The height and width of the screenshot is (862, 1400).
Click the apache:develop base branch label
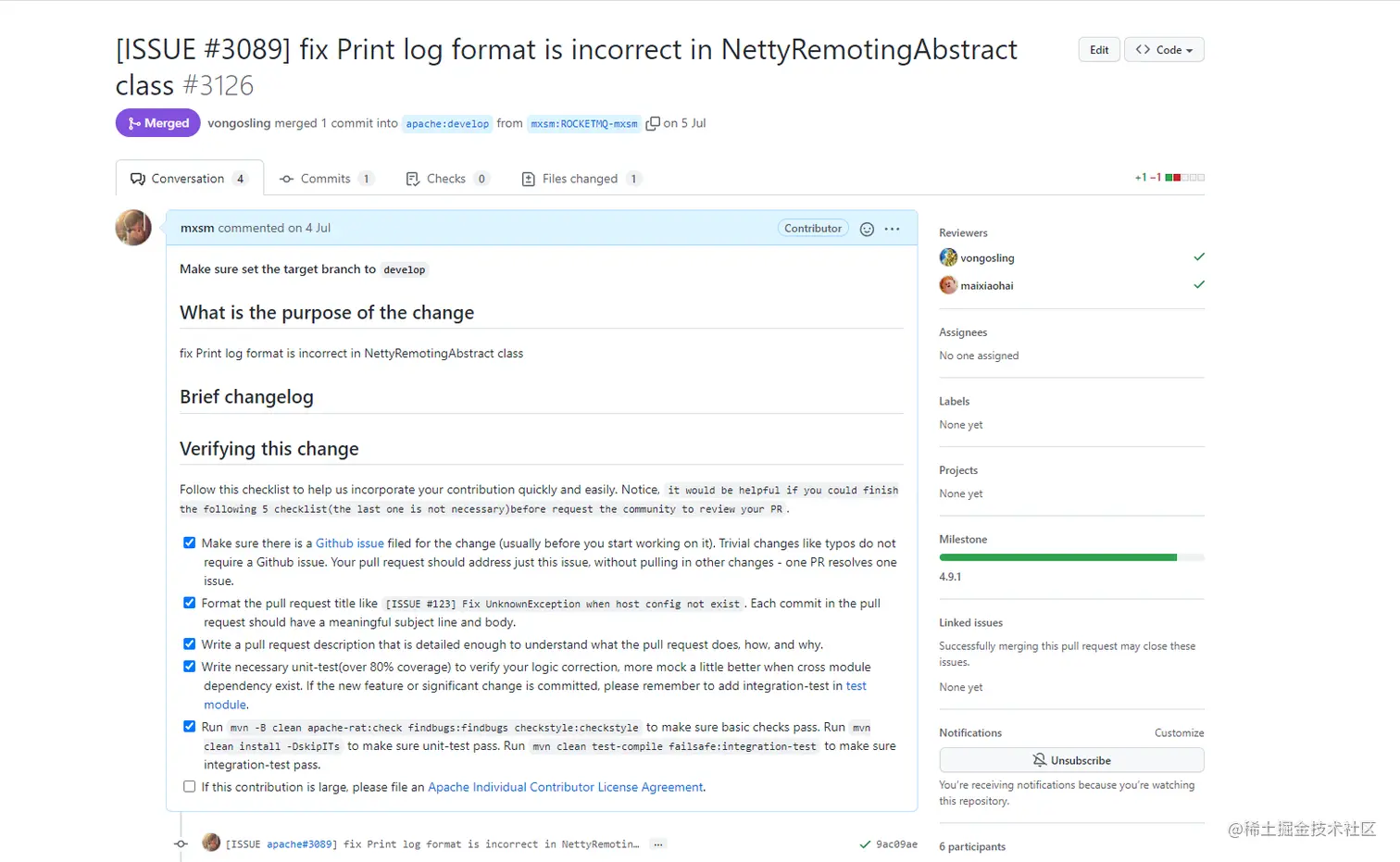(447, 124)
